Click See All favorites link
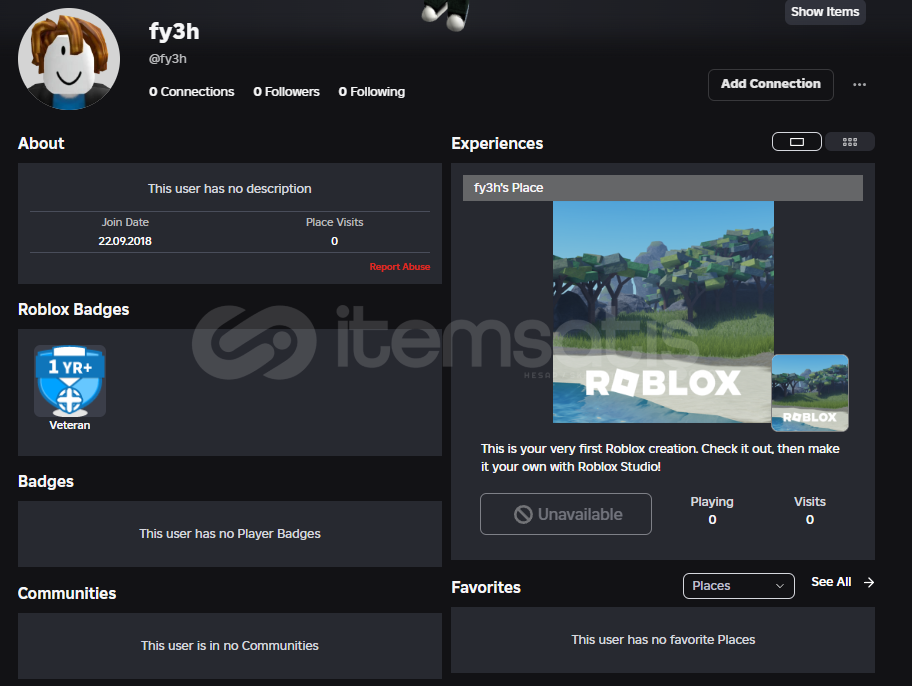Viewport: 912px width, 686px height. click(x=831, y=582)
